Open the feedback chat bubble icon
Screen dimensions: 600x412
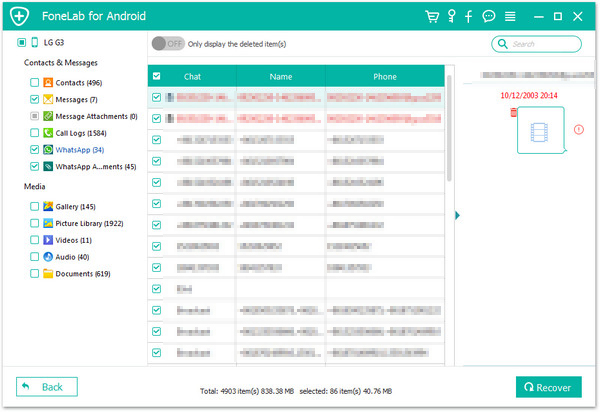pyautogui.click(x=489, y=16)
